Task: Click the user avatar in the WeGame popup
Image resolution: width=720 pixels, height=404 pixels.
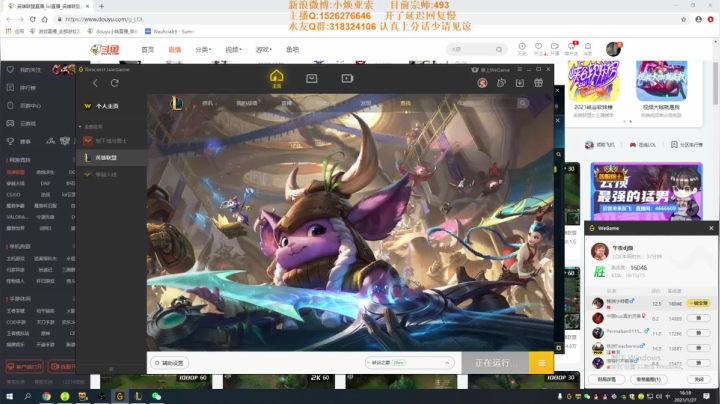Action: point(599,252)
